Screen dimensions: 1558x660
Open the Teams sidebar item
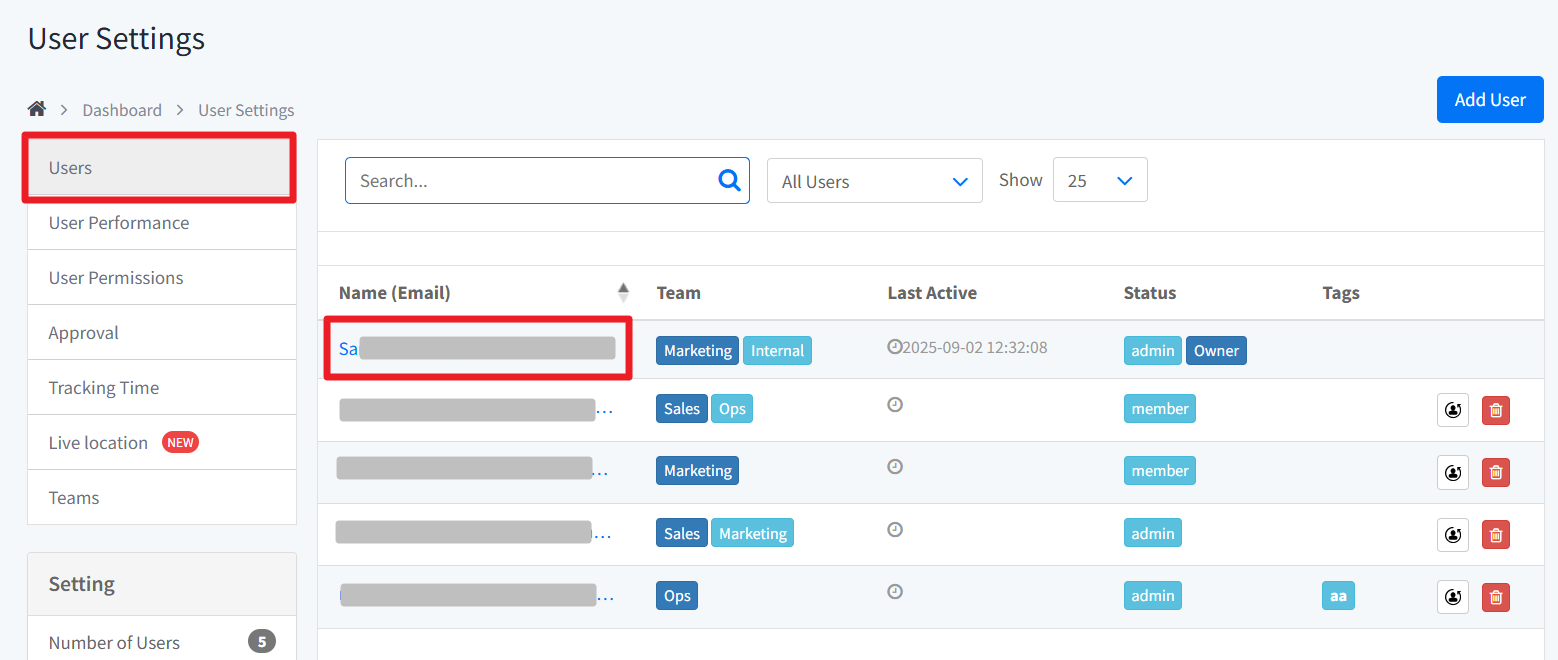[74, 498]
